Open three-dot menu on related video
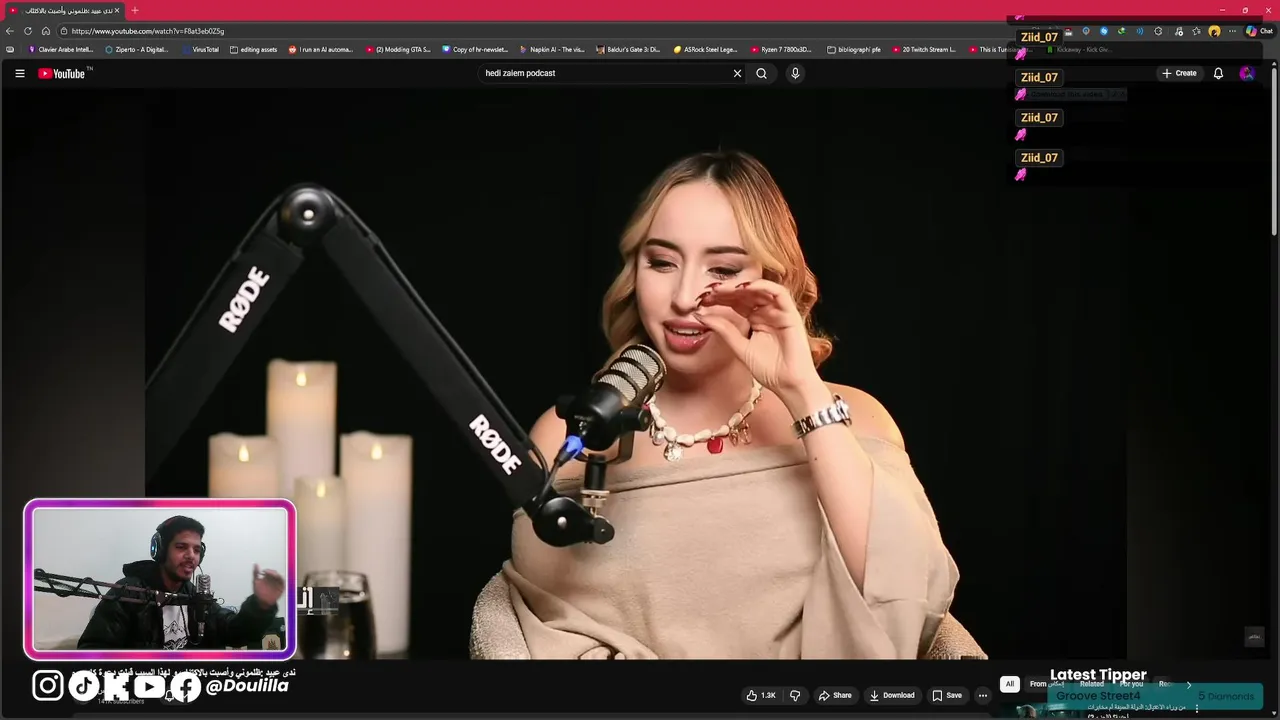The width and height of the screenshot is (1280, 720). tap(1197, 708)
